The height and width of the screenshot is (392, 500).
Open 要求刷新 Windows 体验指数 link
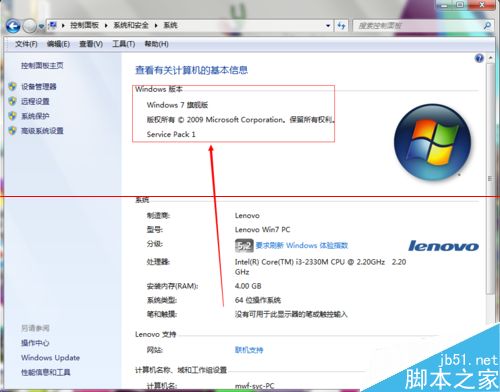[x=302, y=246]
